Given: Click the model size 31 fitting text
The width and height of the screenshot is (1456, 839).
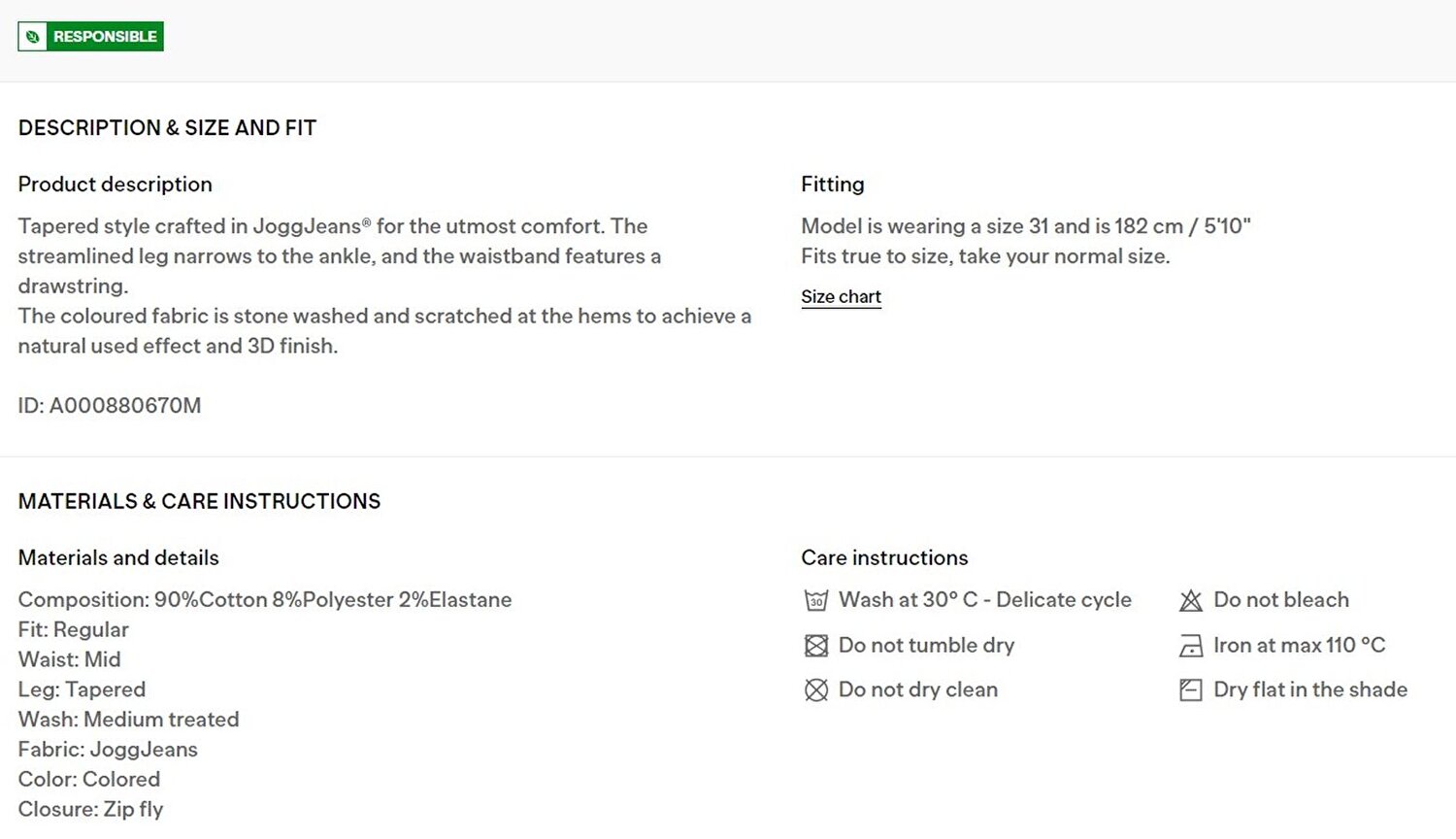Looking at the screenshot, I should click(x=1026, y=226).
